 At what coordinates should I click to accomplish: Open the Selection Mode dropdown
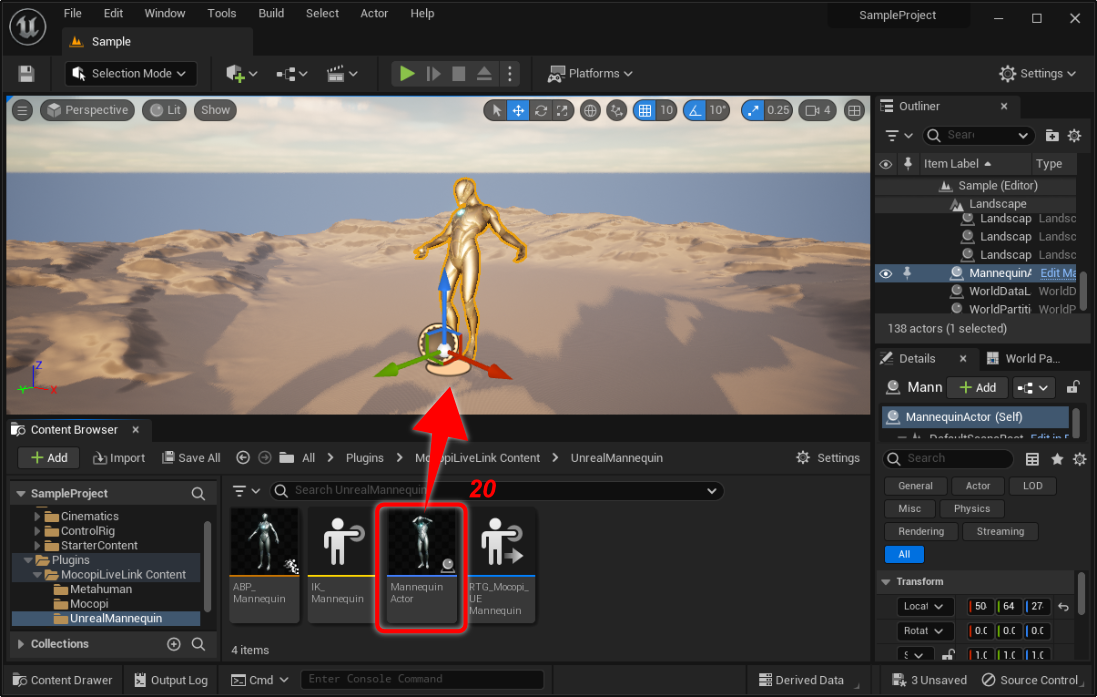tap(131, 73)
